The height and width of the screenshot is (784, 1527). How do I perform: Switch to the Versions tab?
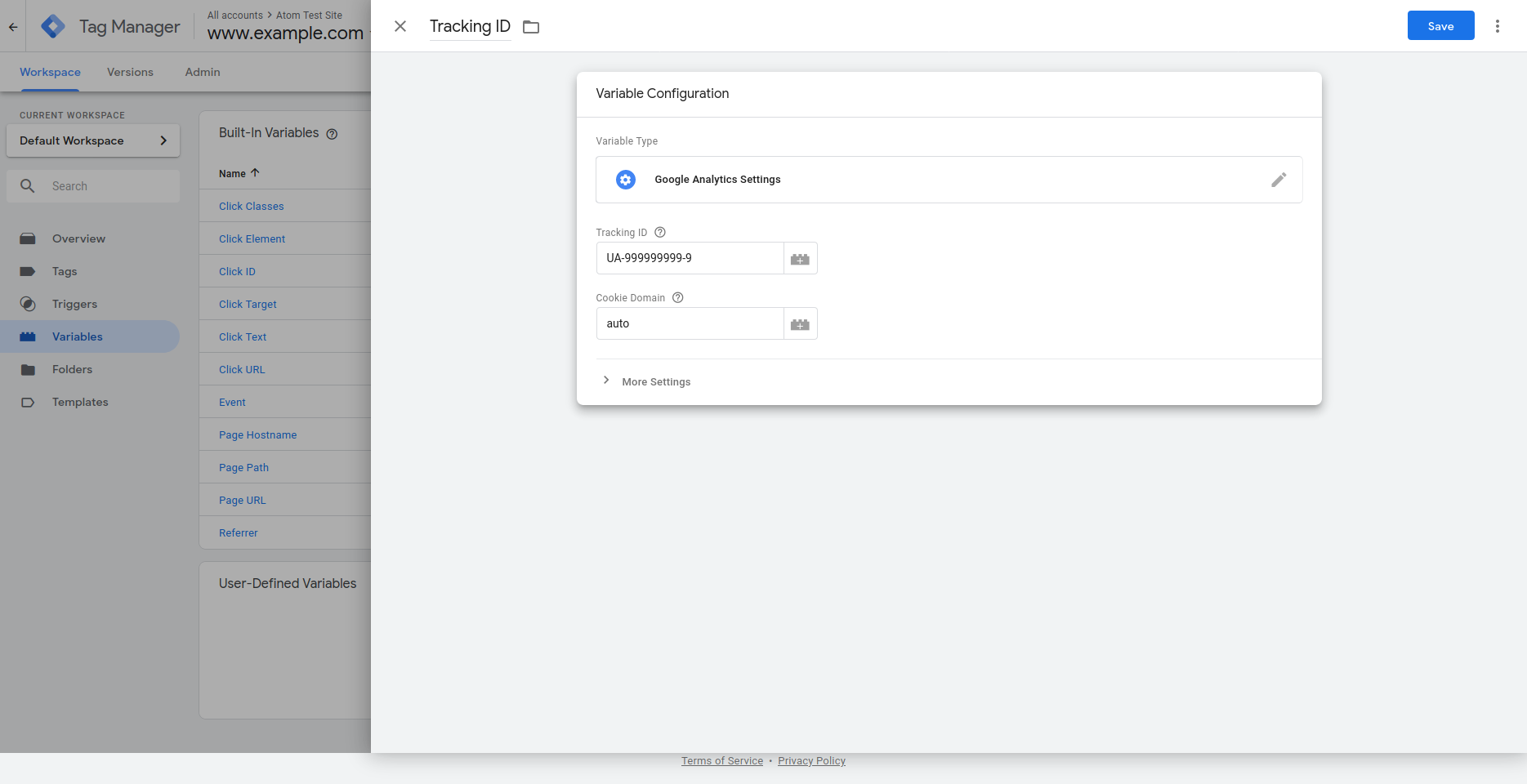click(x=130, y=72)
